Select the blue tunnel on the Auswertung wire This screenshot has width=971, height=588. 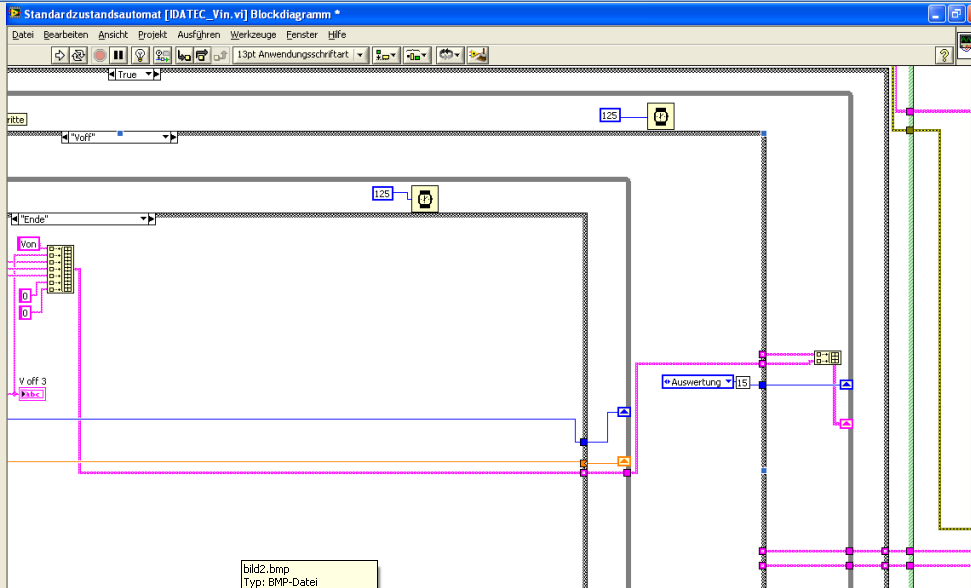(x=762, y=385)
